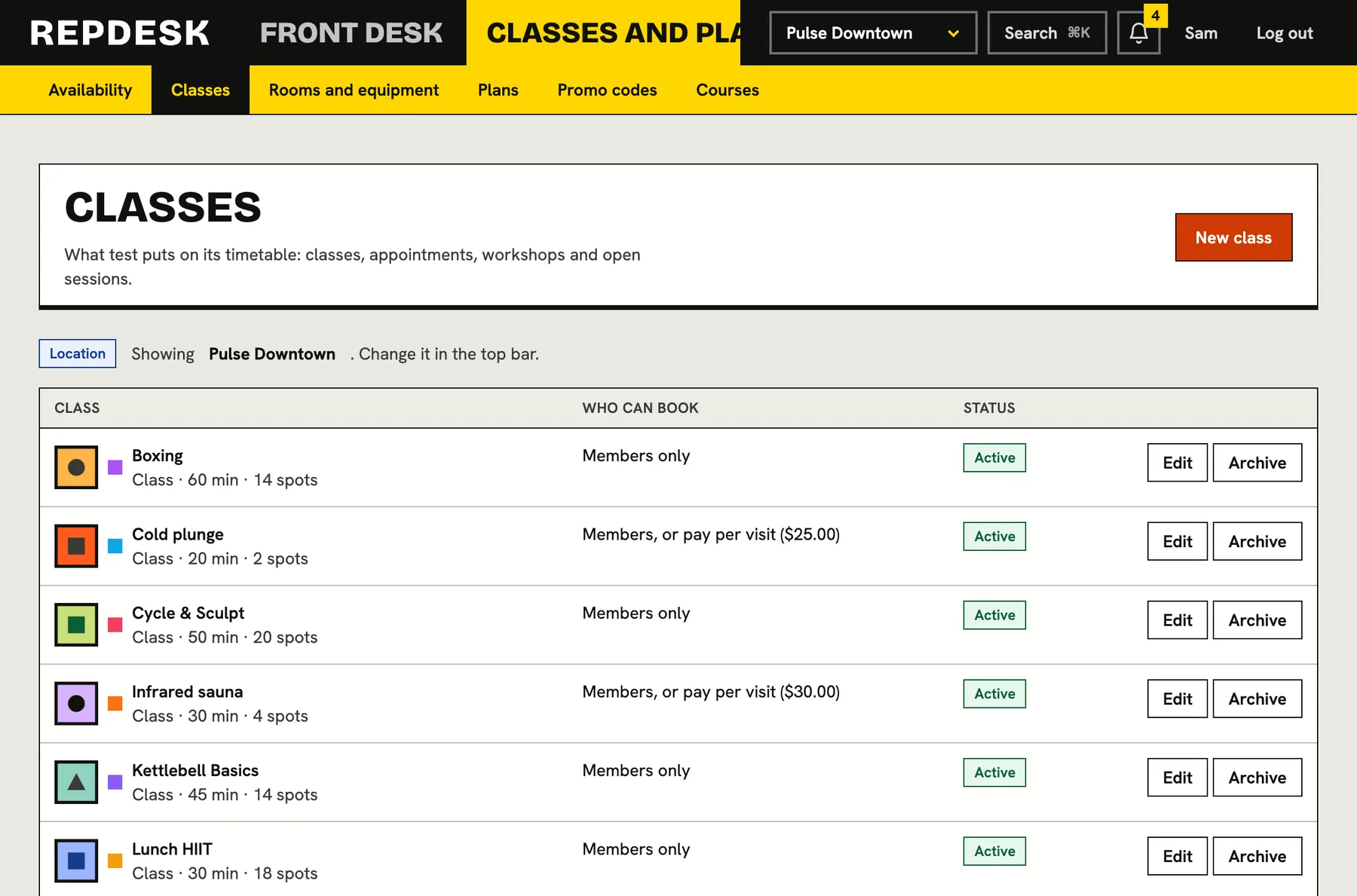The image size is (1357, 896).
Task: Edit the Cycle & Sculpt class
Action: pyautogui.click(x=1178, y=620)
